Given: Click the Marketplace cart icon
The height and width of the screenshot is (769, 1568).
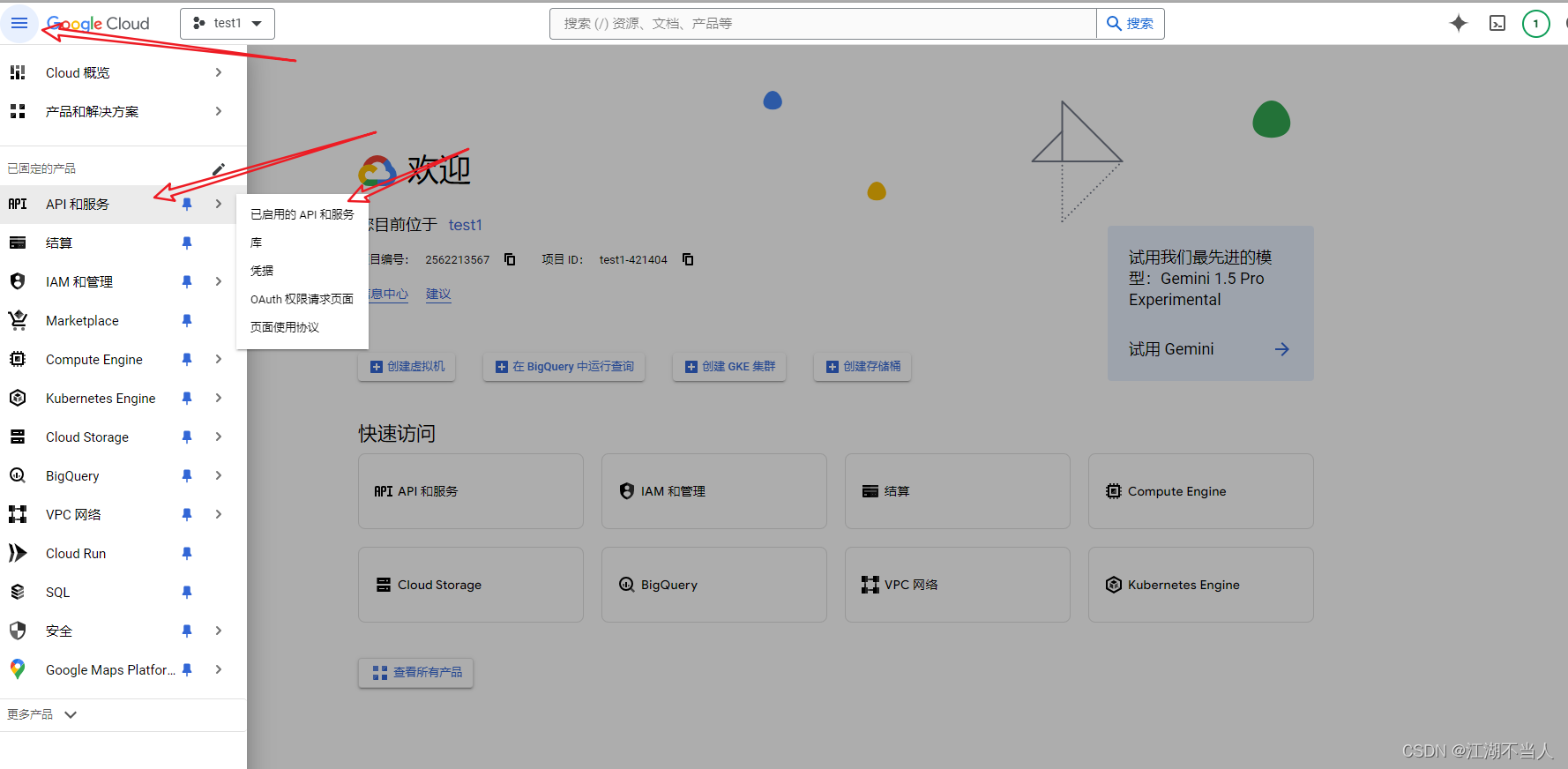Looking at the screenshot, I should point(18,320).
